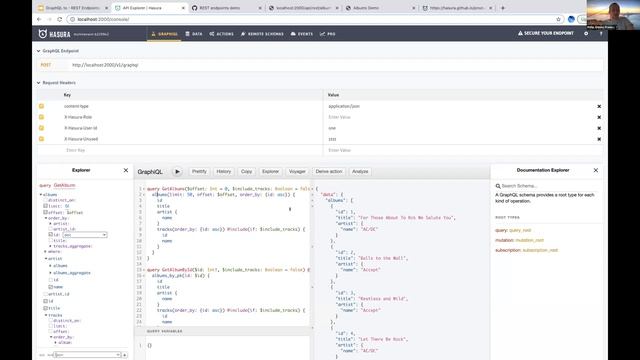The image size is (640, 360).
Task: Go back in the browser
Action: point(39,19)
